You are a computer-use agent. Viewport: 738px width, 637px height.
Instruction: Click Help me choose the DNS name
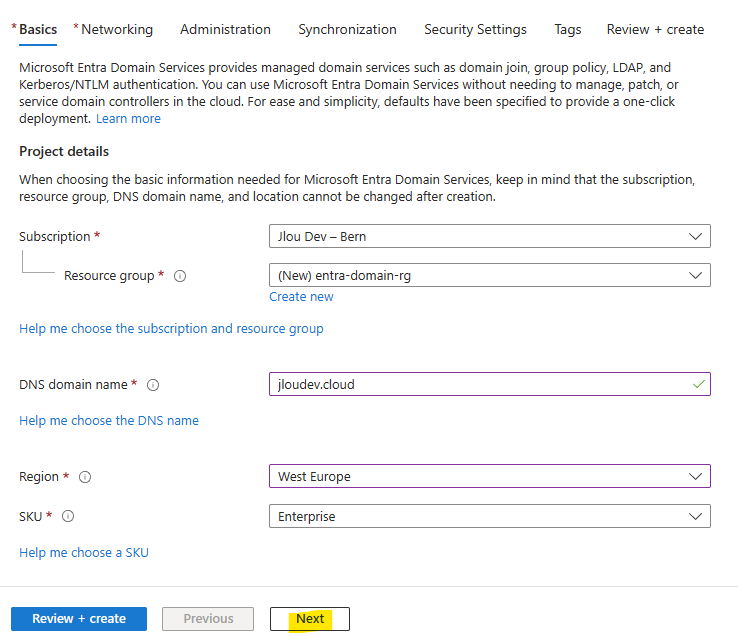[x=109, y=420]
